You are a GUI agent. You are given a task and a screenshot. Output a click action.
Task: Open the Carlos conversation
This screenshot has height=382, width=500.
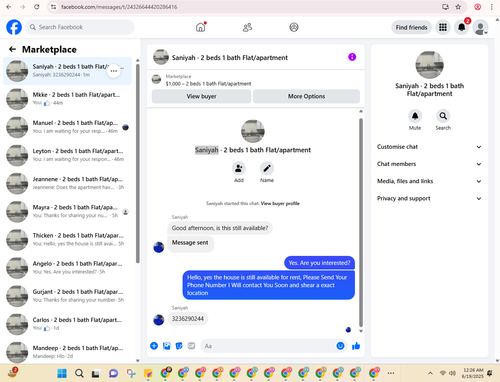click(x=67, y=324)
